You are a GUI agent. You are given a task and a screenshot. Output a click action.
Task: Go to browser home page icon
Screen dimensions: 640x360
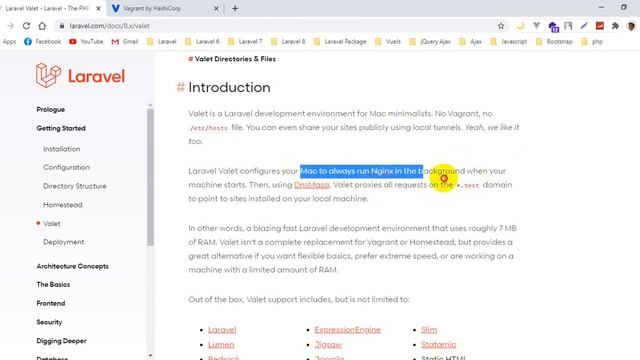[42, 26]
